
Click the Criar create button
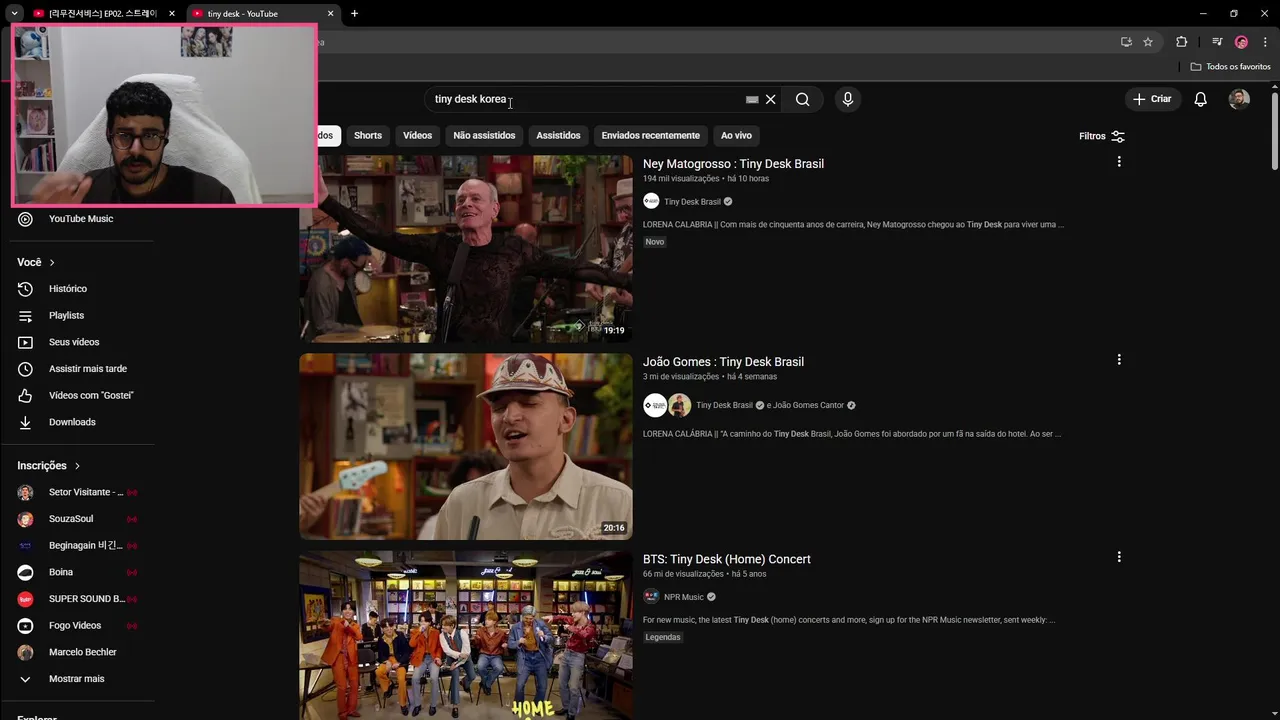(1151, 99)
